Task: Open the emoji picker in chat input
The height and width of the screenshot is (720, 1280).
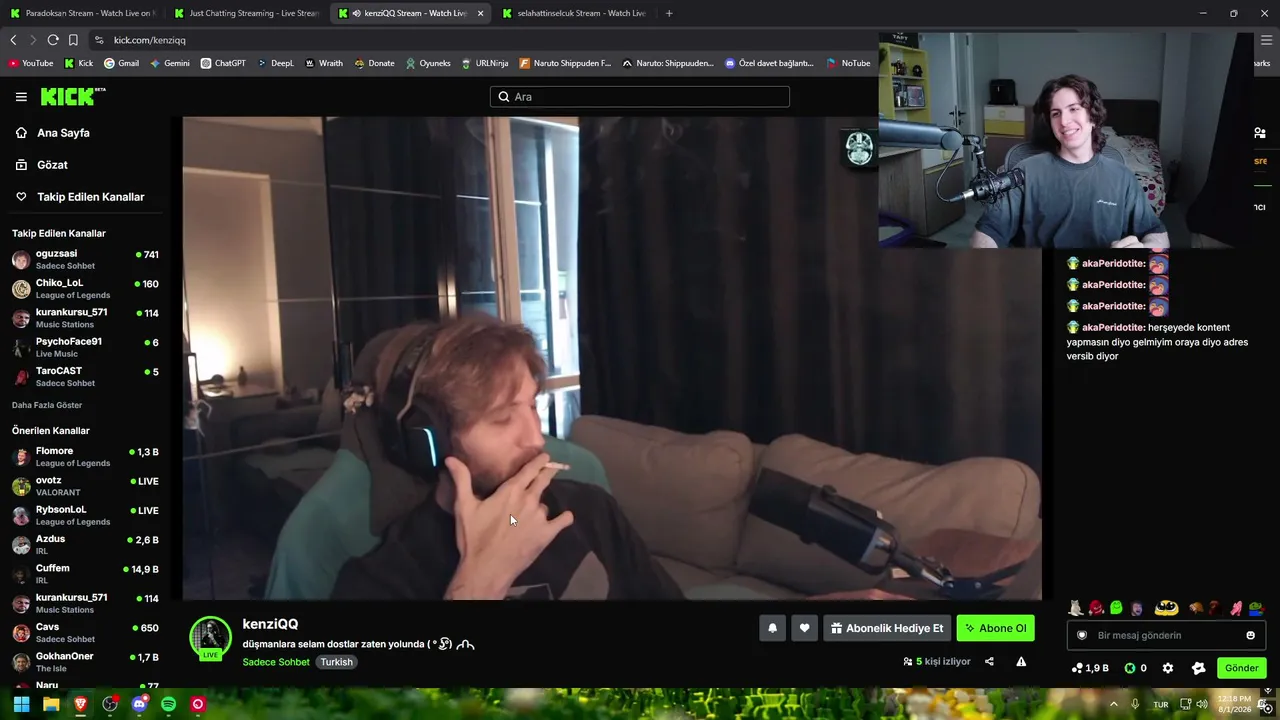Action: click(1250, 635)
